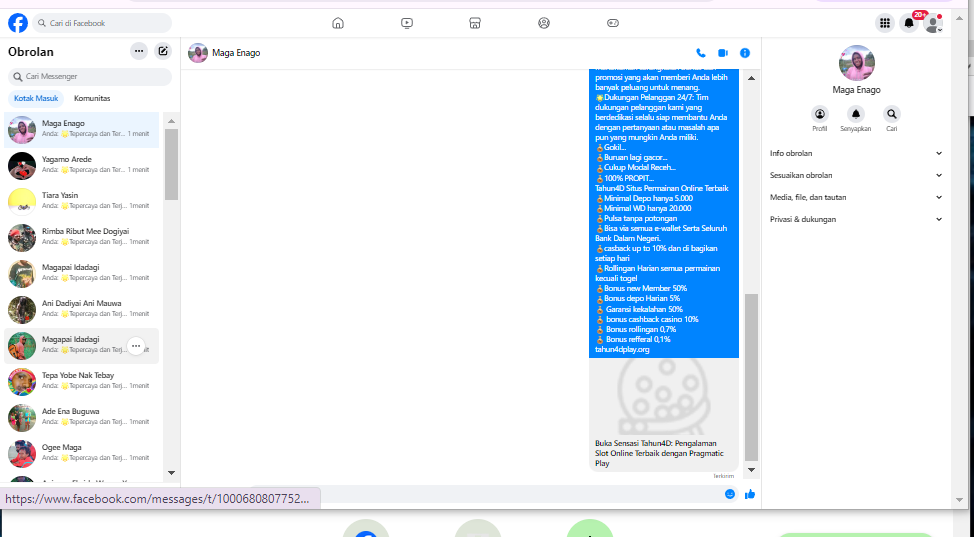Start a voice call with Maga Enago

coord(701,53)
